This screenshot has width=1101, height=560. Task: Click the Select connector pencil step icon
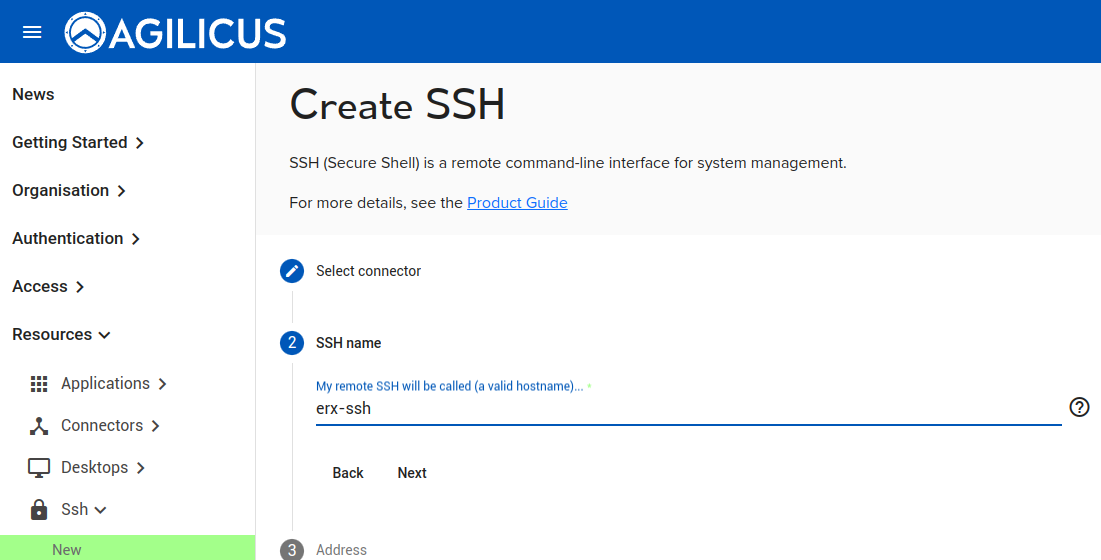[x=292, y=271]
